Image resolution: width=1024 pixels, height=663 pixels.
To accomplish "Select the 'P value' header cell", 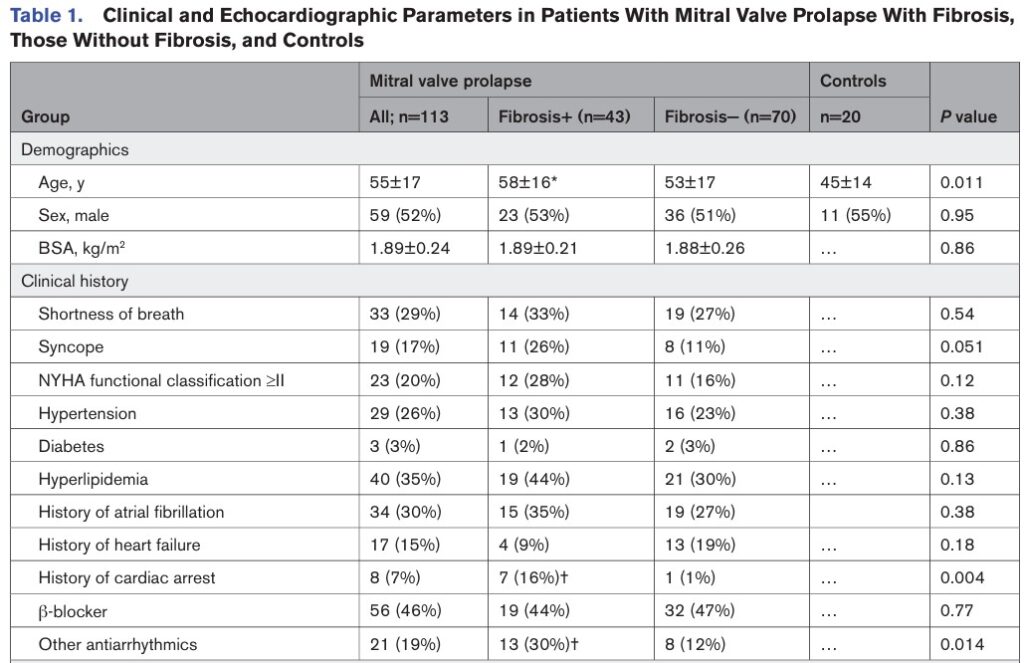I will 968,117.
